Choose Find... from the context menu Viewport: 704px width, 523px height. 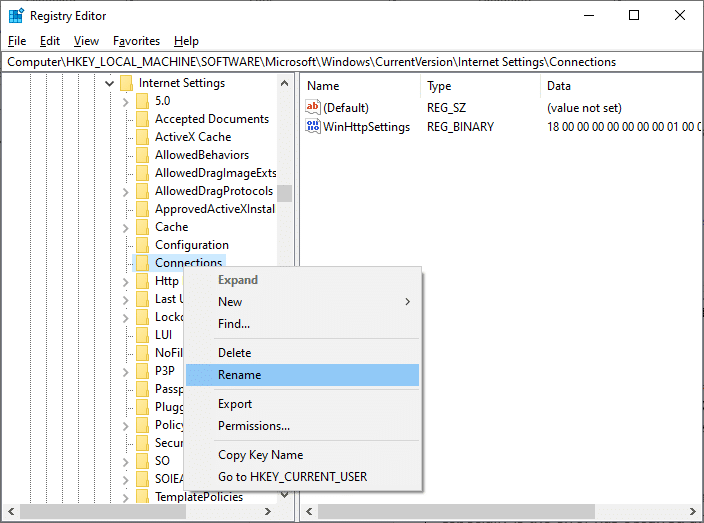(x=303, y=324)
